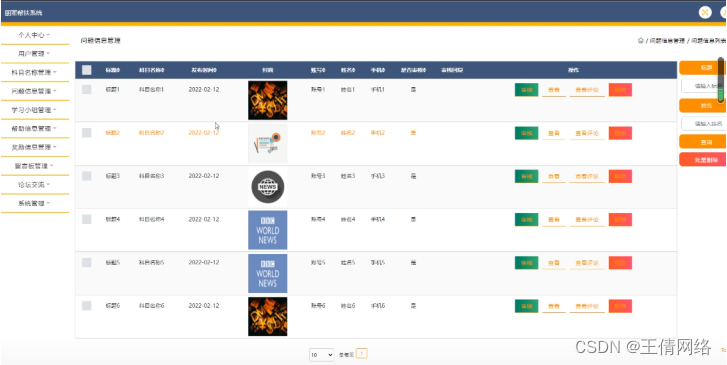Check the checkbox for row 标题5

tap(87, 263)
